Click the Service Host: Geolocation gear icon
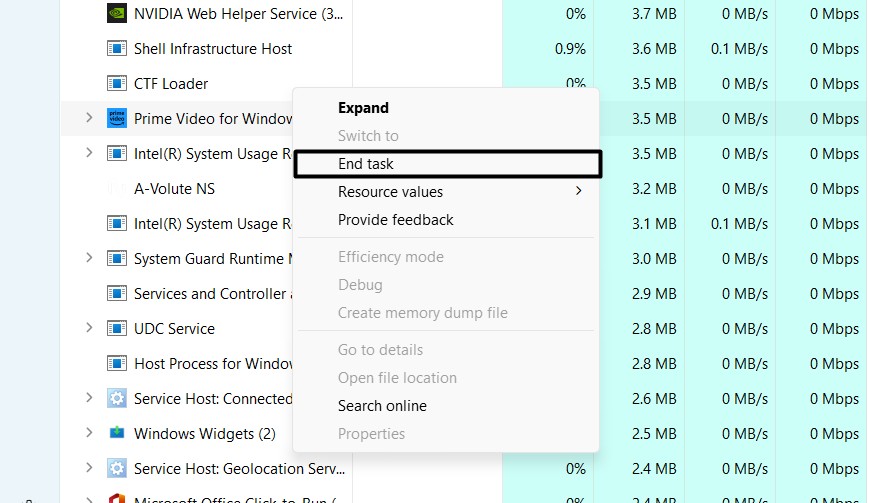This screenshot has height=503, width=869. click(x=117, y=469)
